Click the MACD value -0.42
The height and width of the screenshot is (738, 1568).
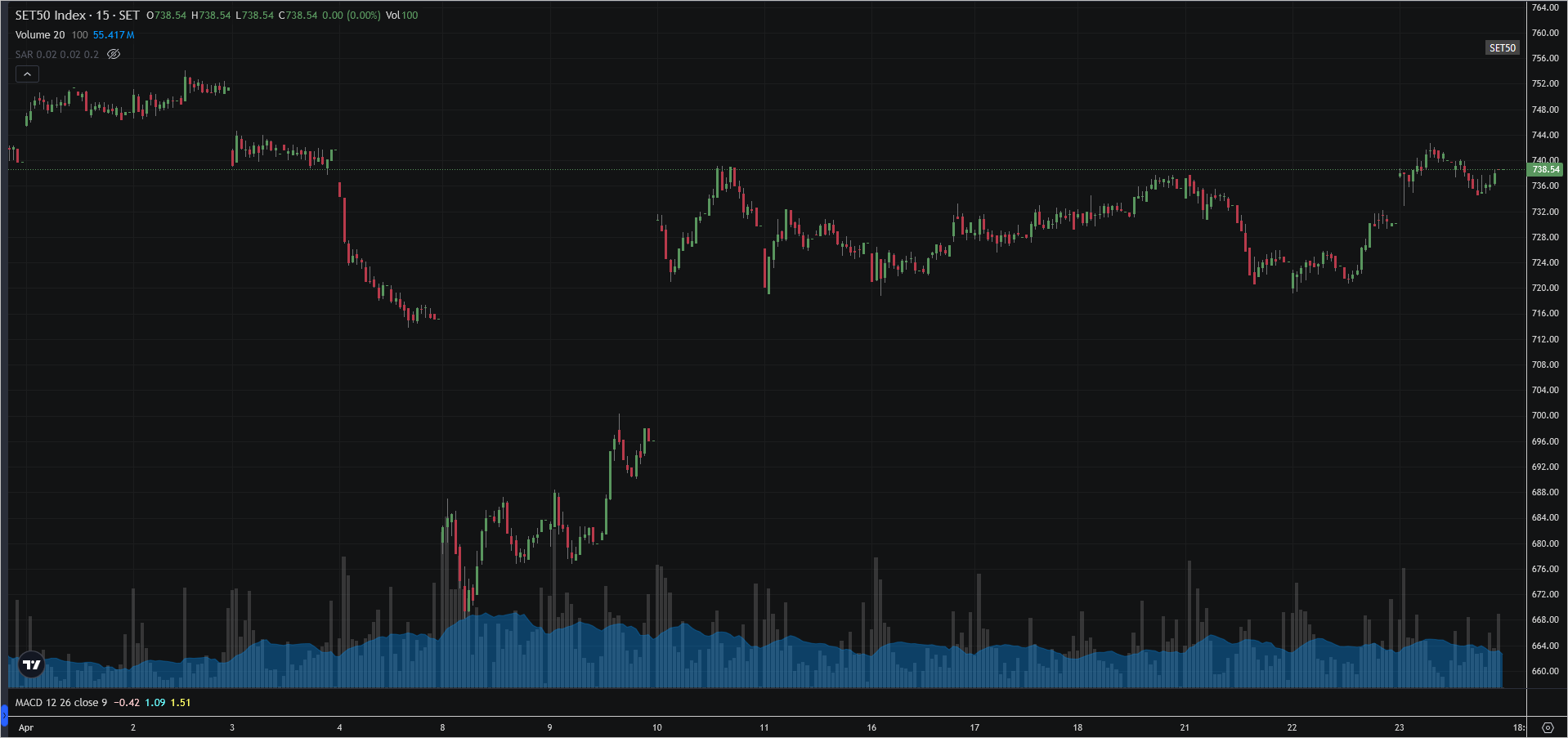[x=127, y=703]
